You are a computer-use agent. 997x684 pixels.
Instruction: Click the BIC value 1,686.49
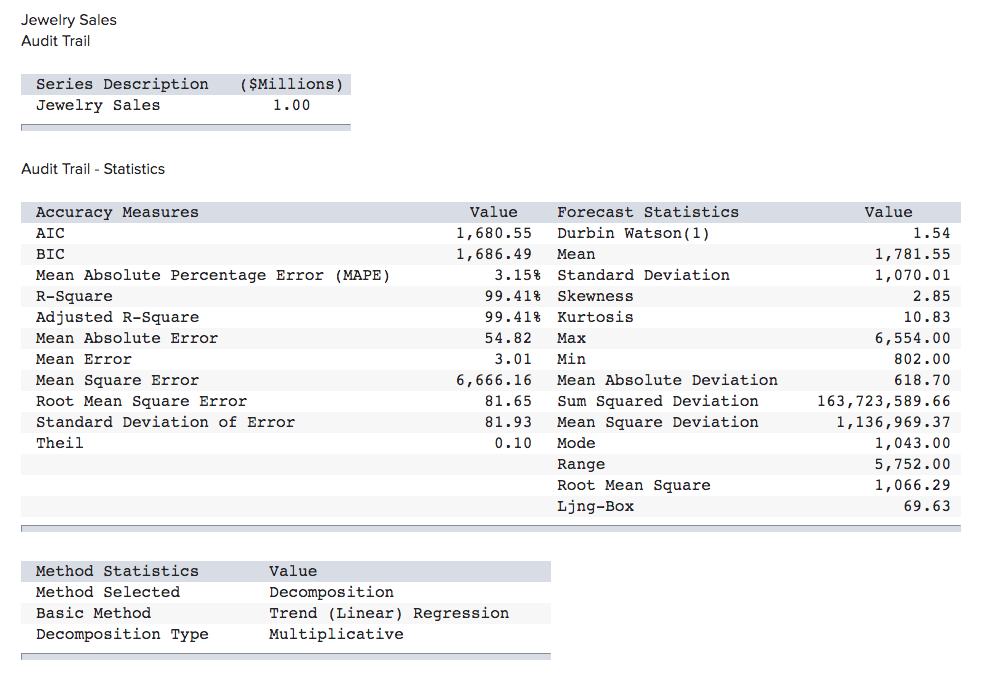point(493,254)
